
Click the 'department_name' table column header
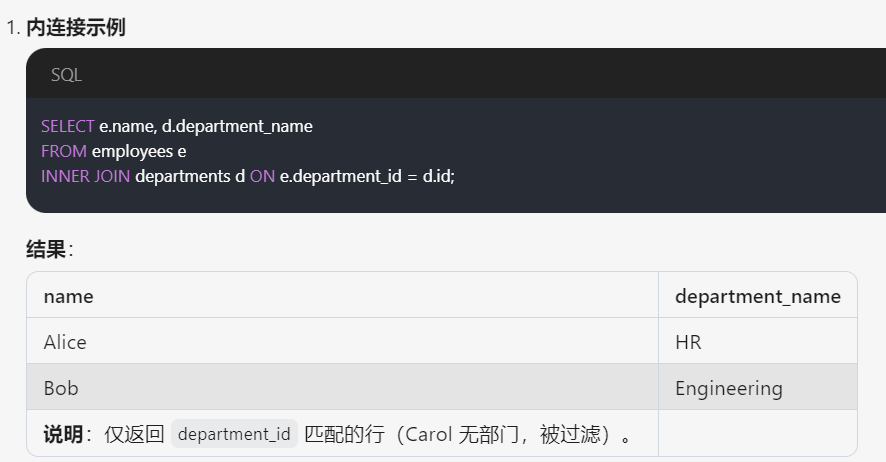(757, 296)
